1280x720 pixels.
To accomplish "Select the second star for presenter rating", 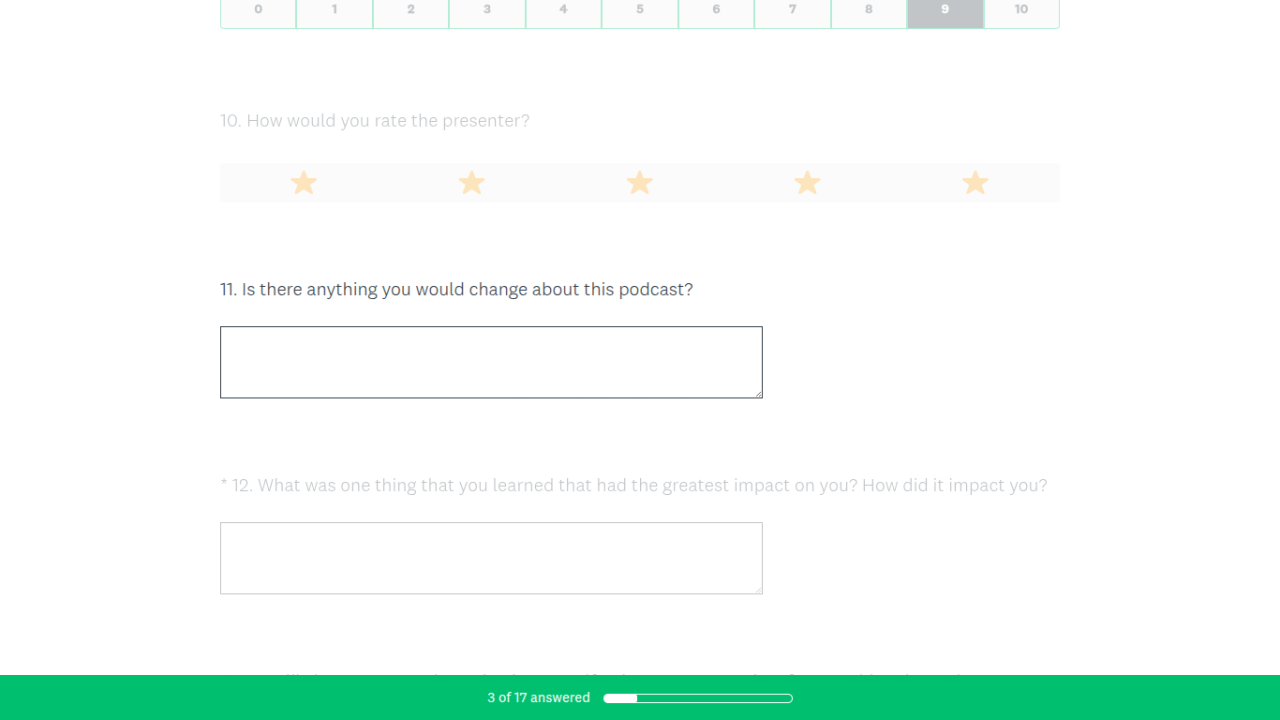I will (x=472, y=183).
